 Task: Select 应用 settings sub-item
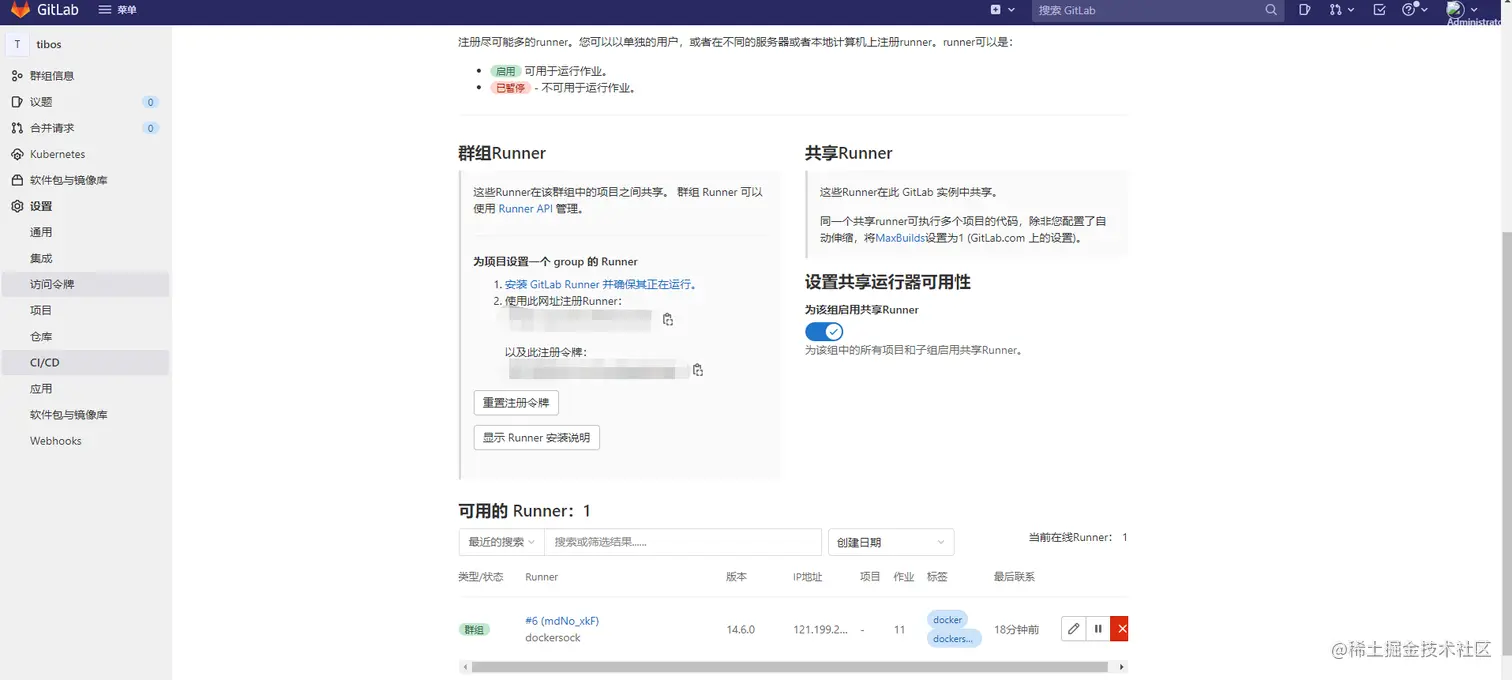click(x=41, y=388)
